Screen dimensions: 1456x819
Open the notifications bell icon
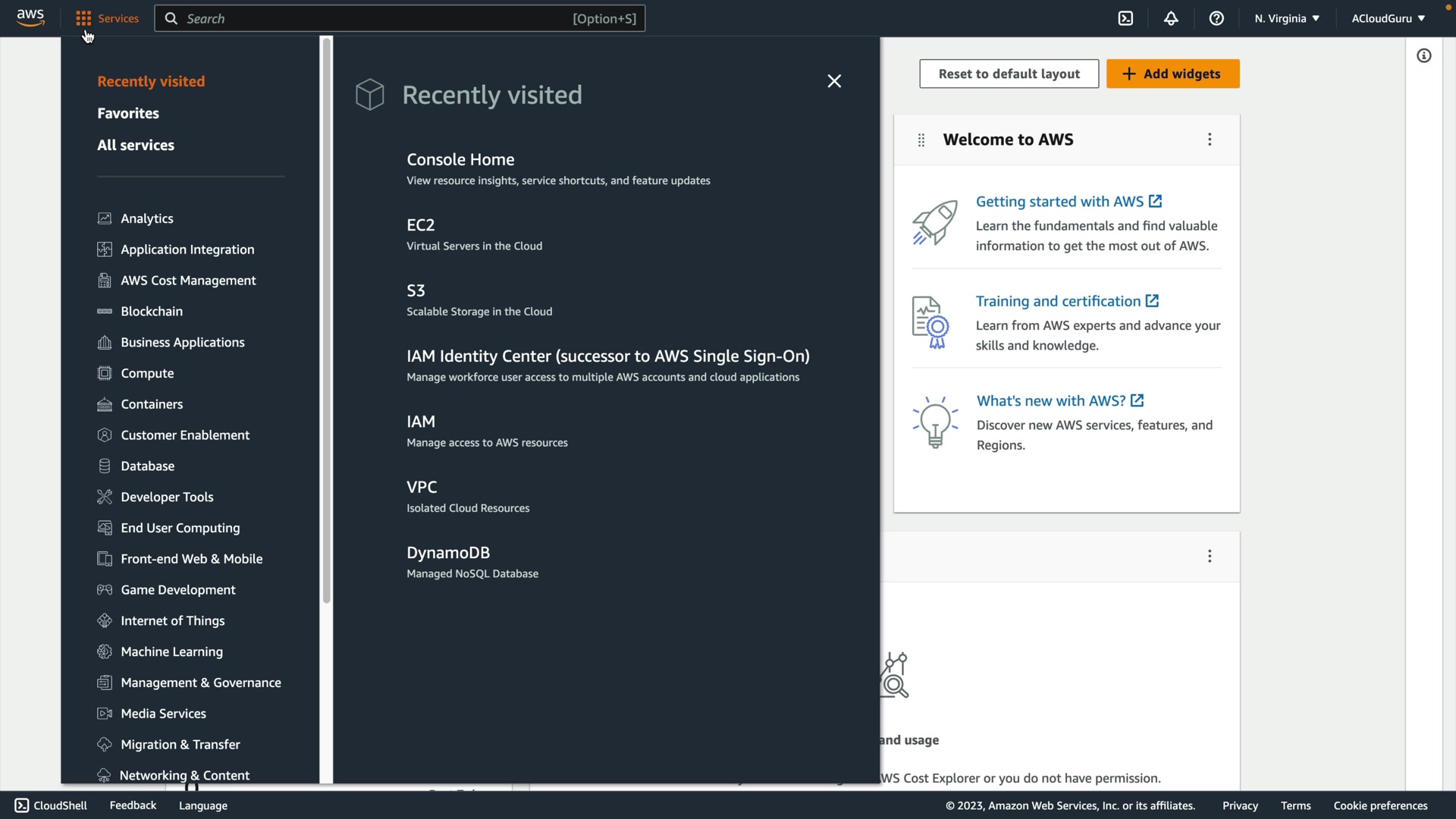(x=1171, y=18)
